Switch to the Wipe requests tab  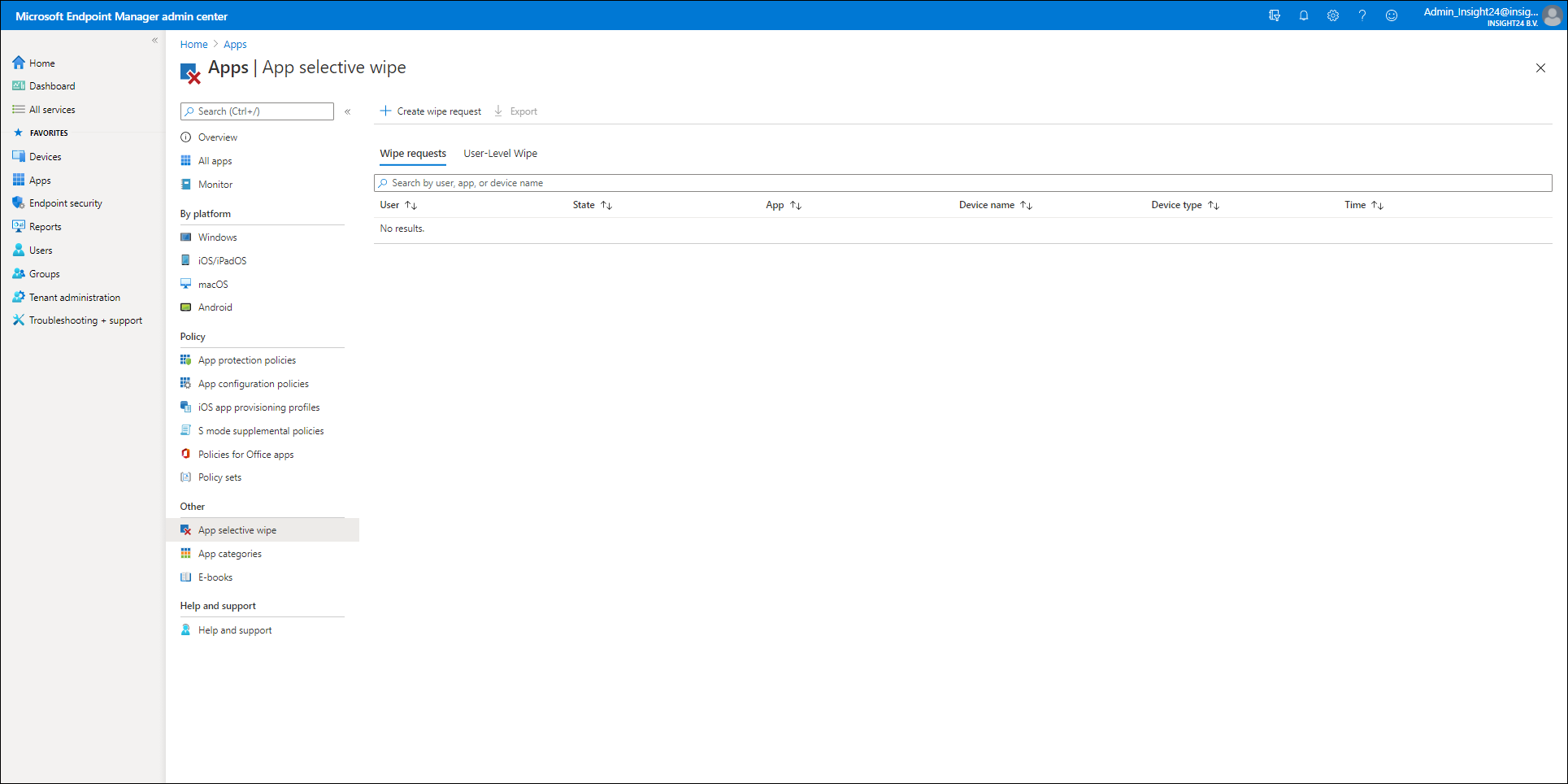(413, 154)
